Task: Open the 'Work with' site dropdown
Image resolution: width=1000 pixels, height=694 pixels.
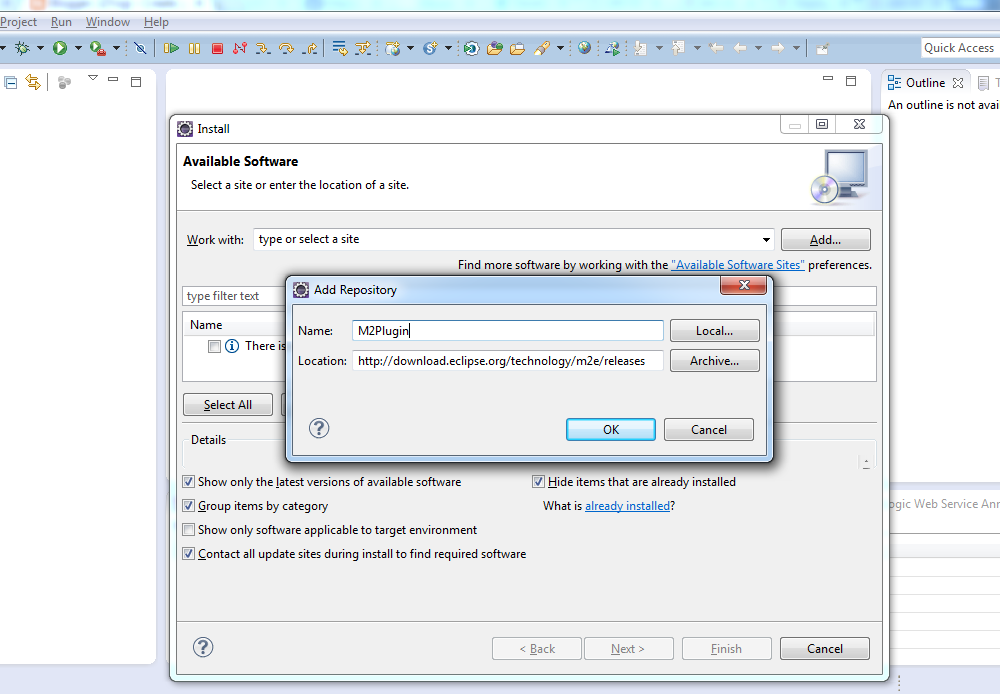Action: (766, 239)
